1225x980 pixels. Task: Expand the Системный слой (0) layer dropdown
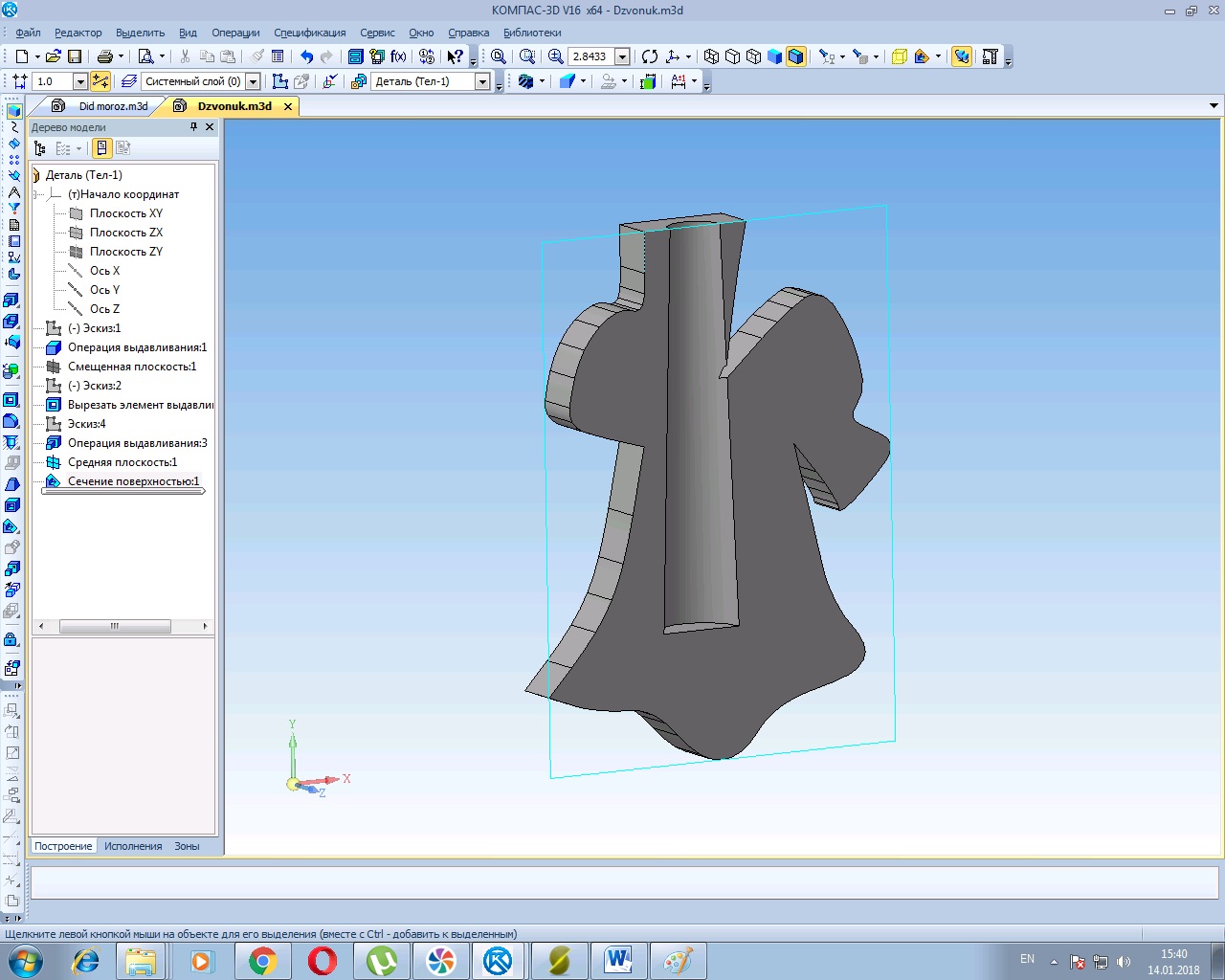pos(254,81)
